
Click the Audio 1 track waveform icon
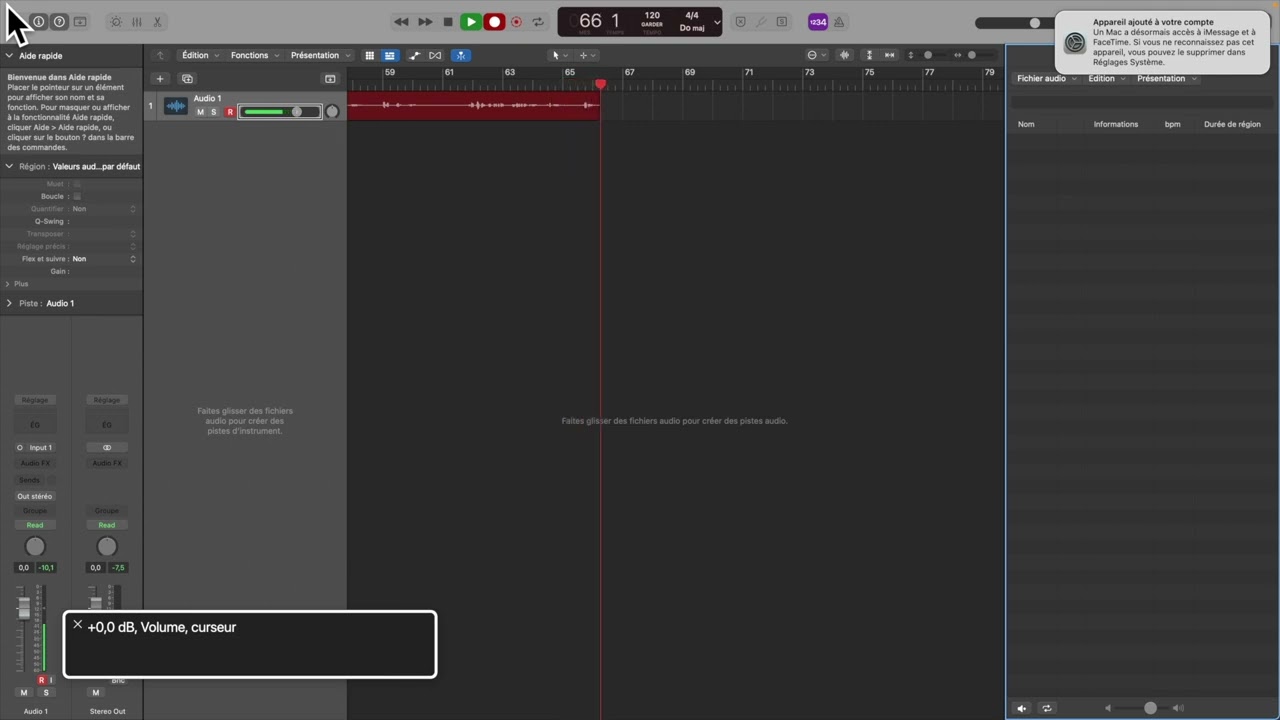[176, 106]
